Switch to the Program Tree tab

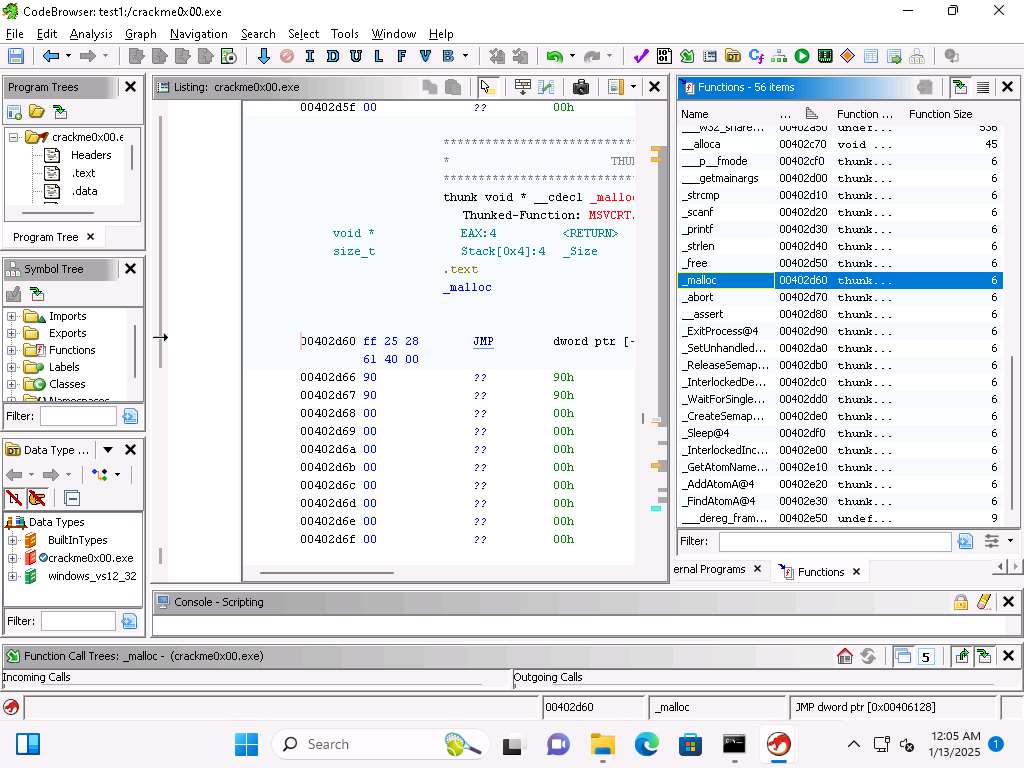(45, 237)
